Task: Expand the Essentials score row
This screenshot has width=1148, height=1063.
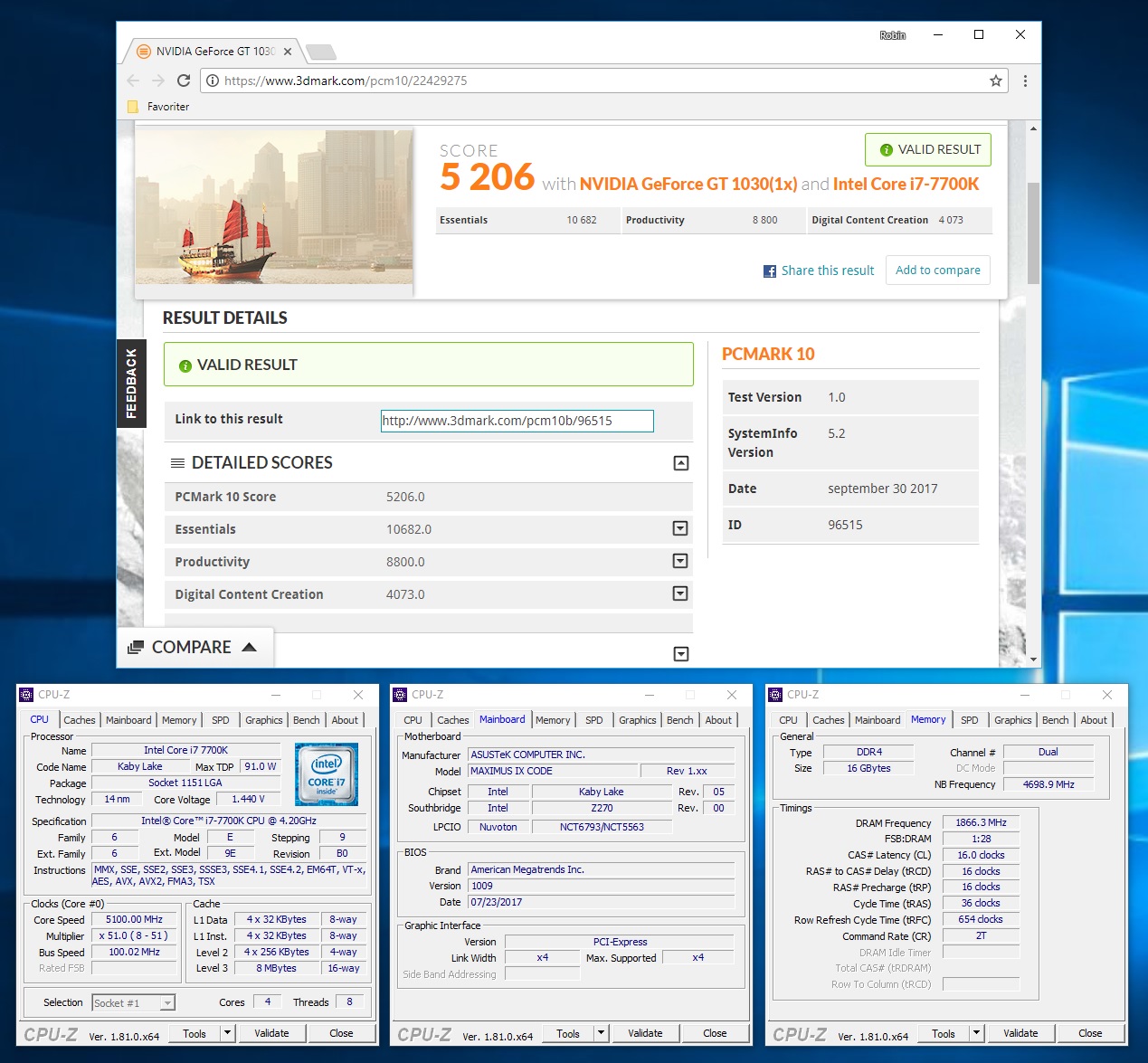Action: [681, 528]
